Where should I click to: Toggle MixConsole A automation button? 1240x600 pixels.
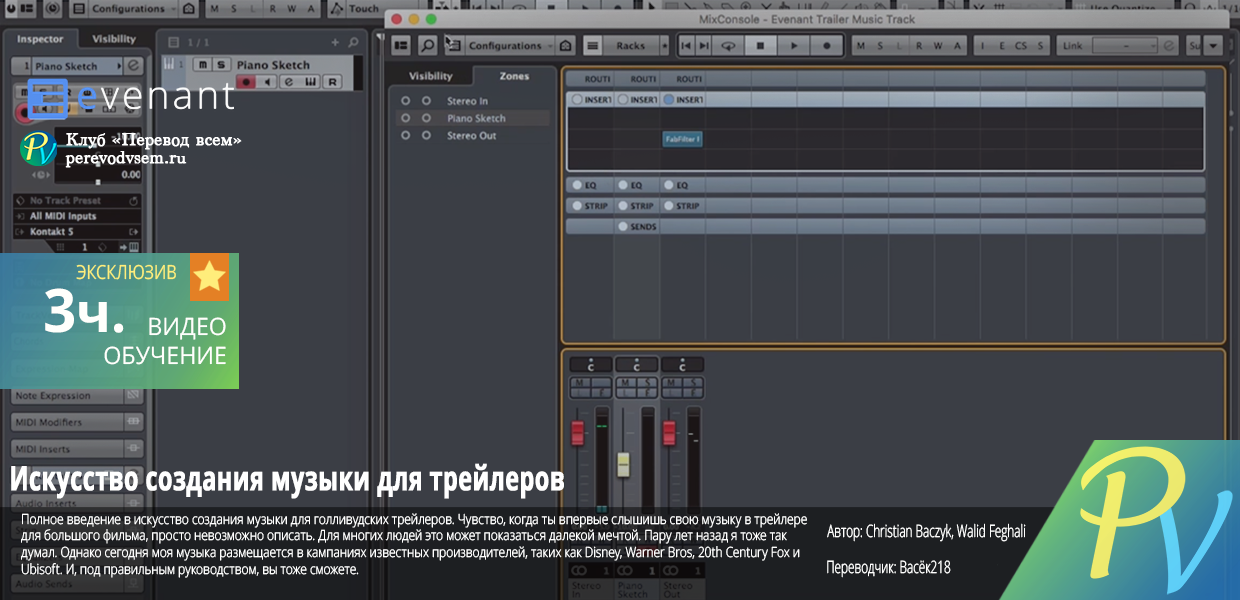click(955, 45)
